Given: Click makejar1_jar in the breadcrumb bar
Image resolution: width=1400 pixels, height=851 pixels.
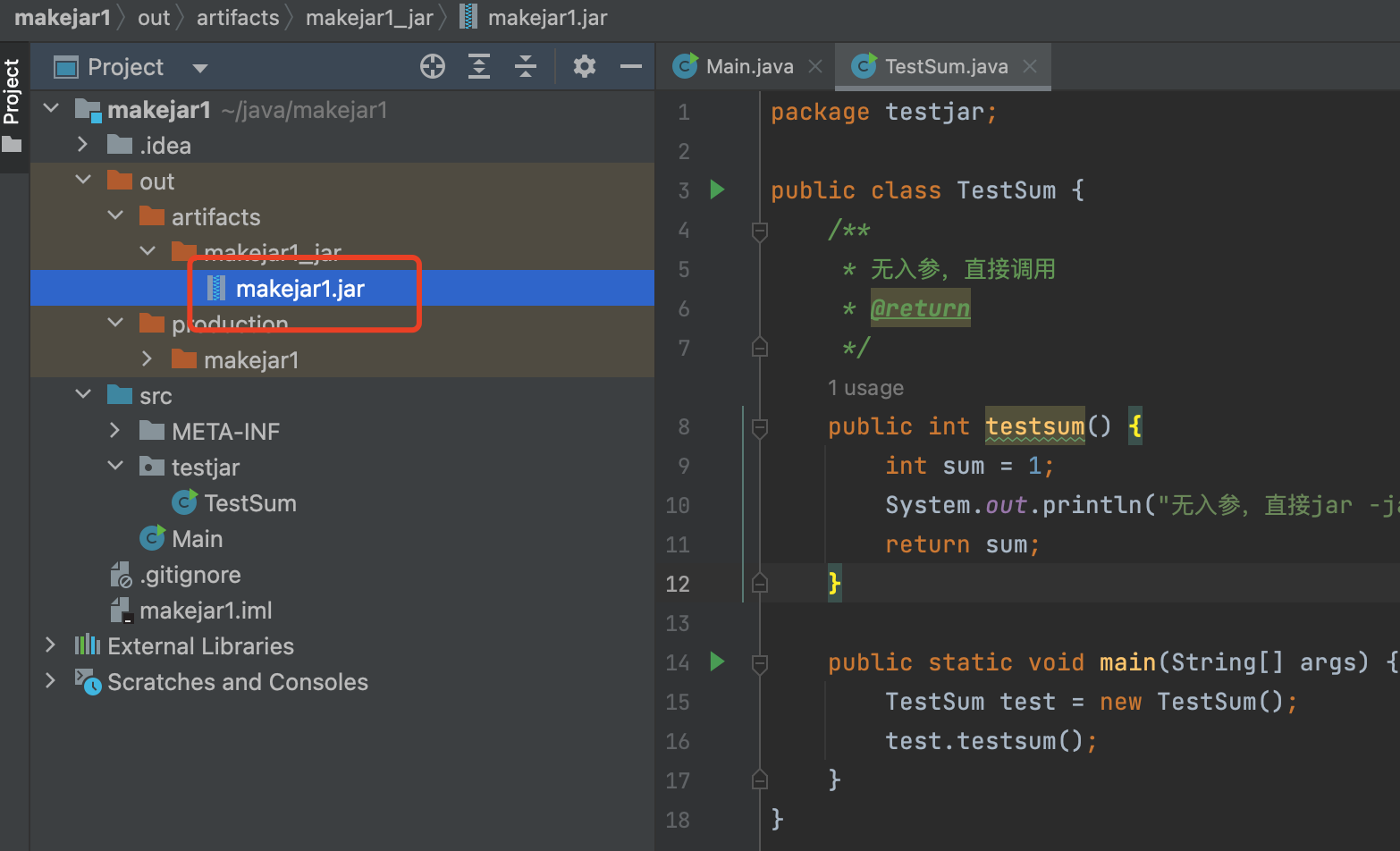Looking at the screenshot, I should pos(369,17).
